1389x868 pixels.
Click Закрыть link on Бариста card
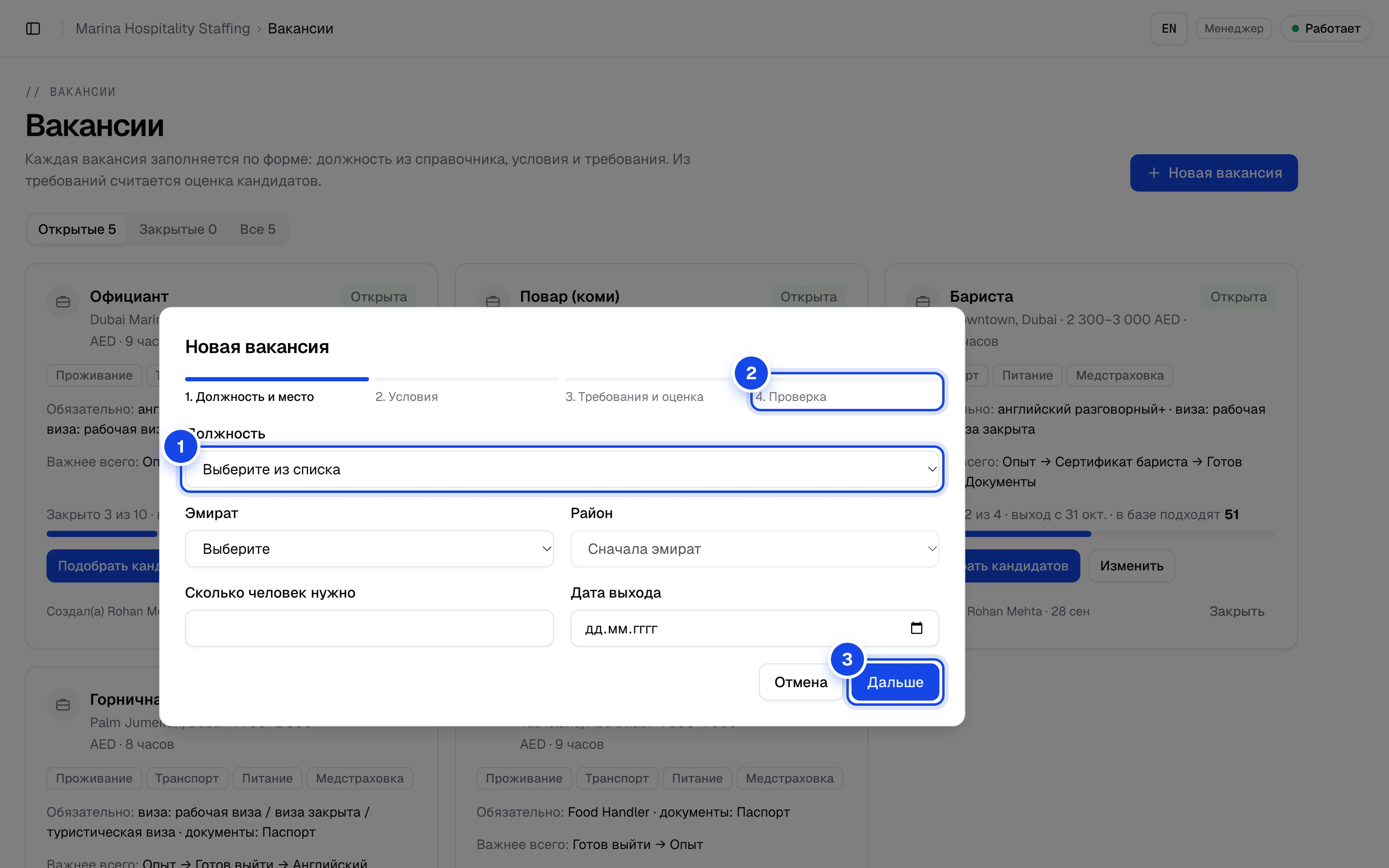1236,611
